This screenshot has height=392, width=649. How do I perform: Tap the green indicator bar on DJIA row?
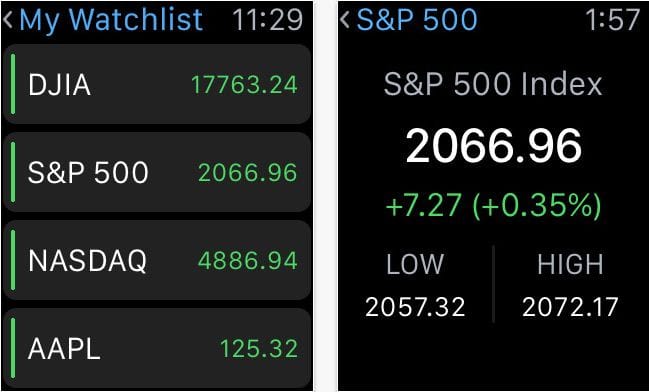(x=13, y=84)
